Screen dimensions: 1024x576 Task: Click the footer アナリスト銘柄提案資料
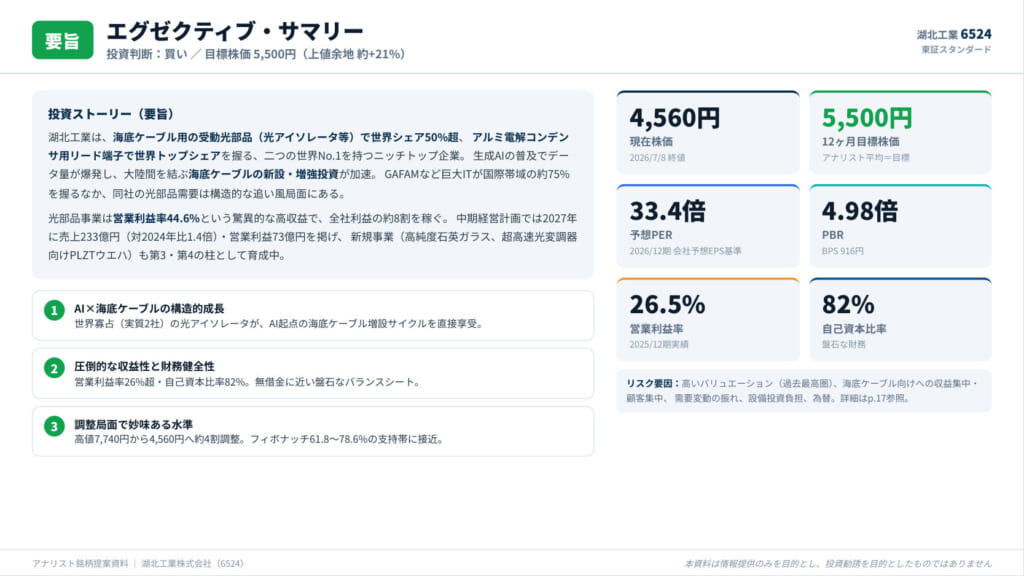pos(80,563)
